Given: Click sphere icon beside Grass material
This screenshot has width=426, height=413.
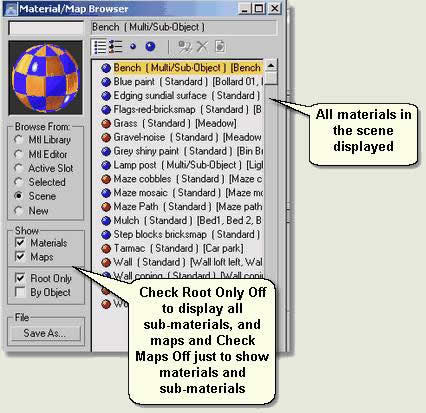Looking at the screenshot, I should point(106,124).
